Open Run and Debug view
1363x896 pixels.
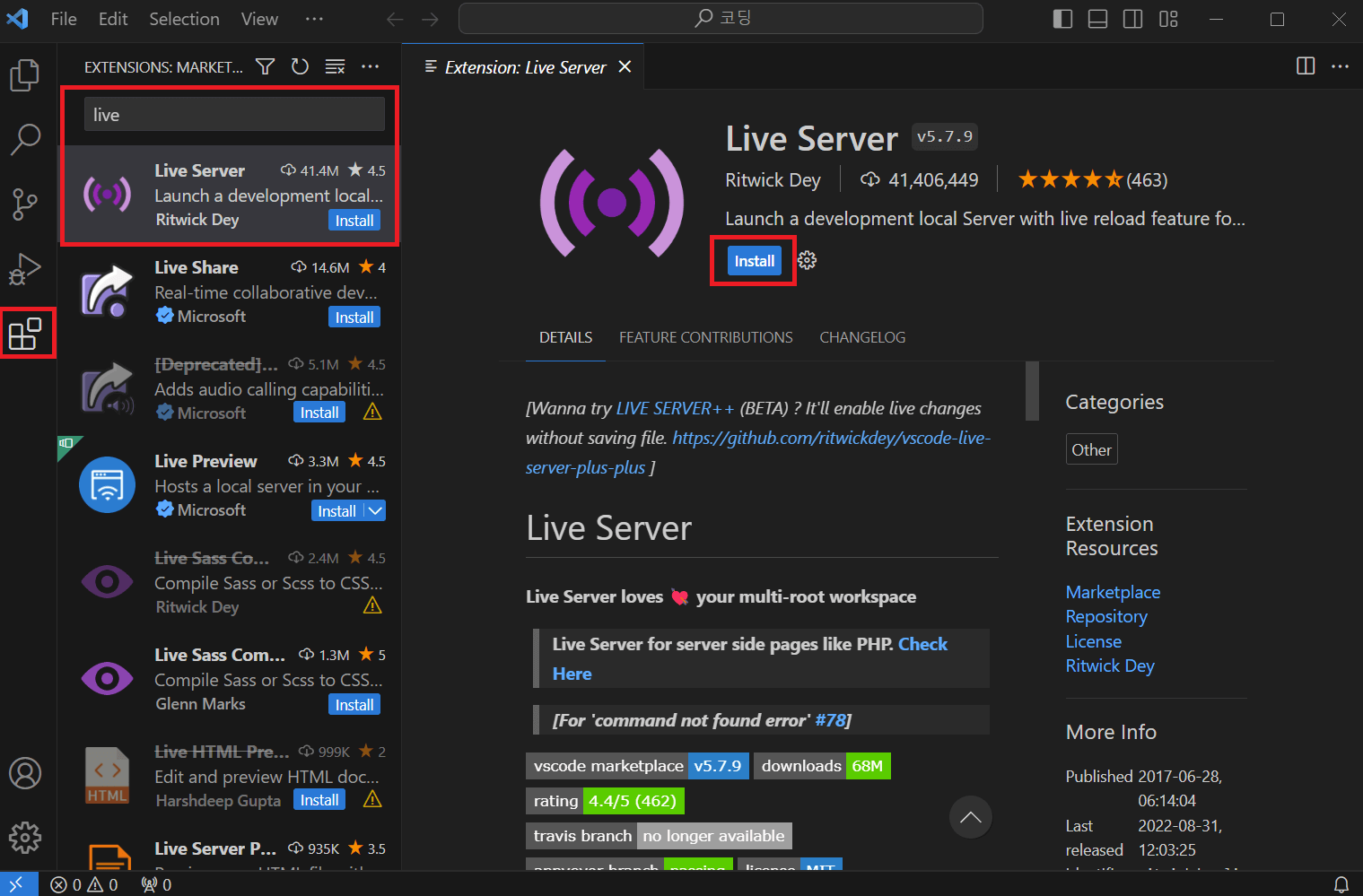pyautogui.click(x=25, y=269)
